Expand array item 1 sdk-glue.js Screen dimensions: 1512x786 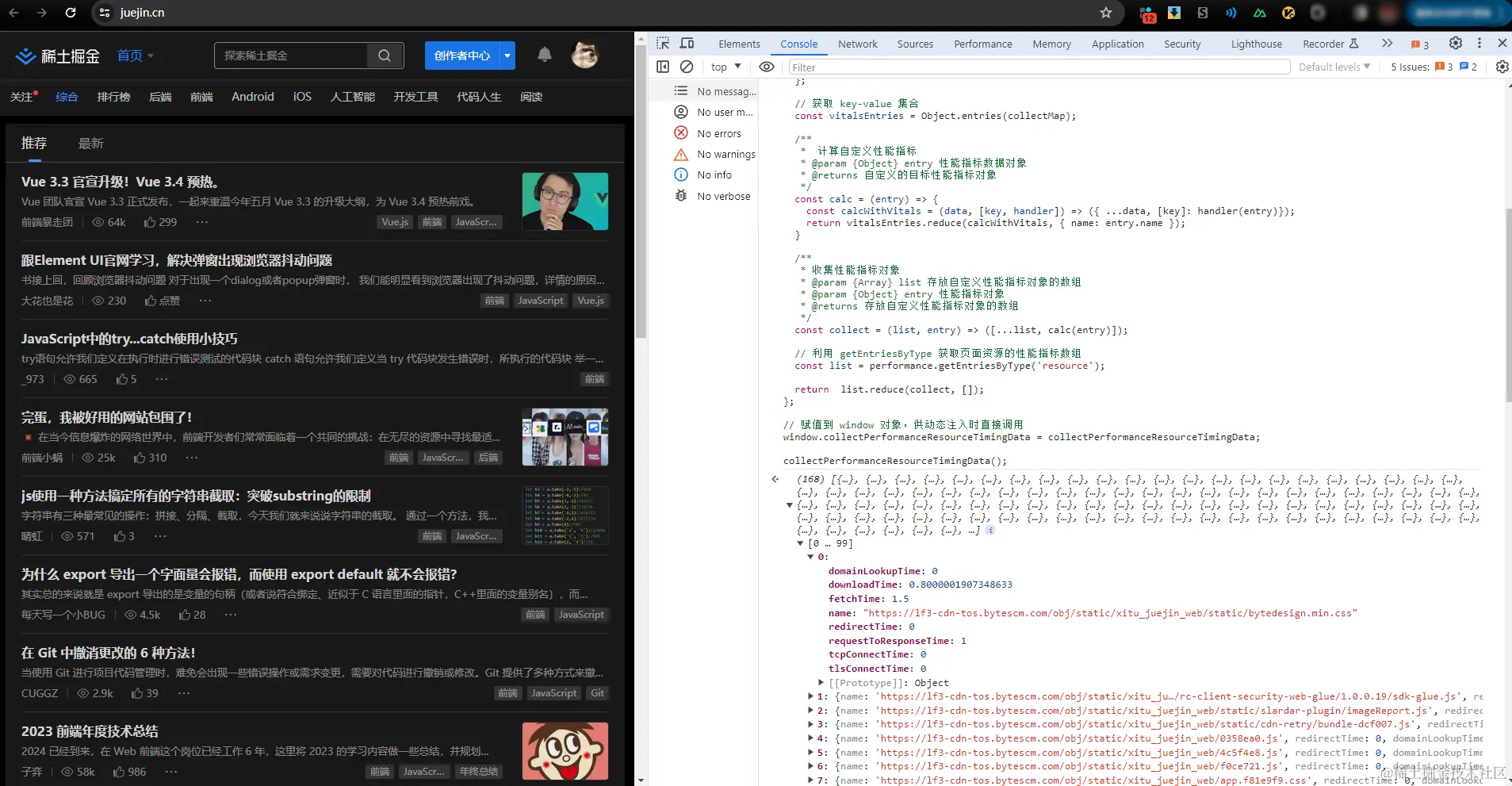pyautogui.click(x=810, y=696)
